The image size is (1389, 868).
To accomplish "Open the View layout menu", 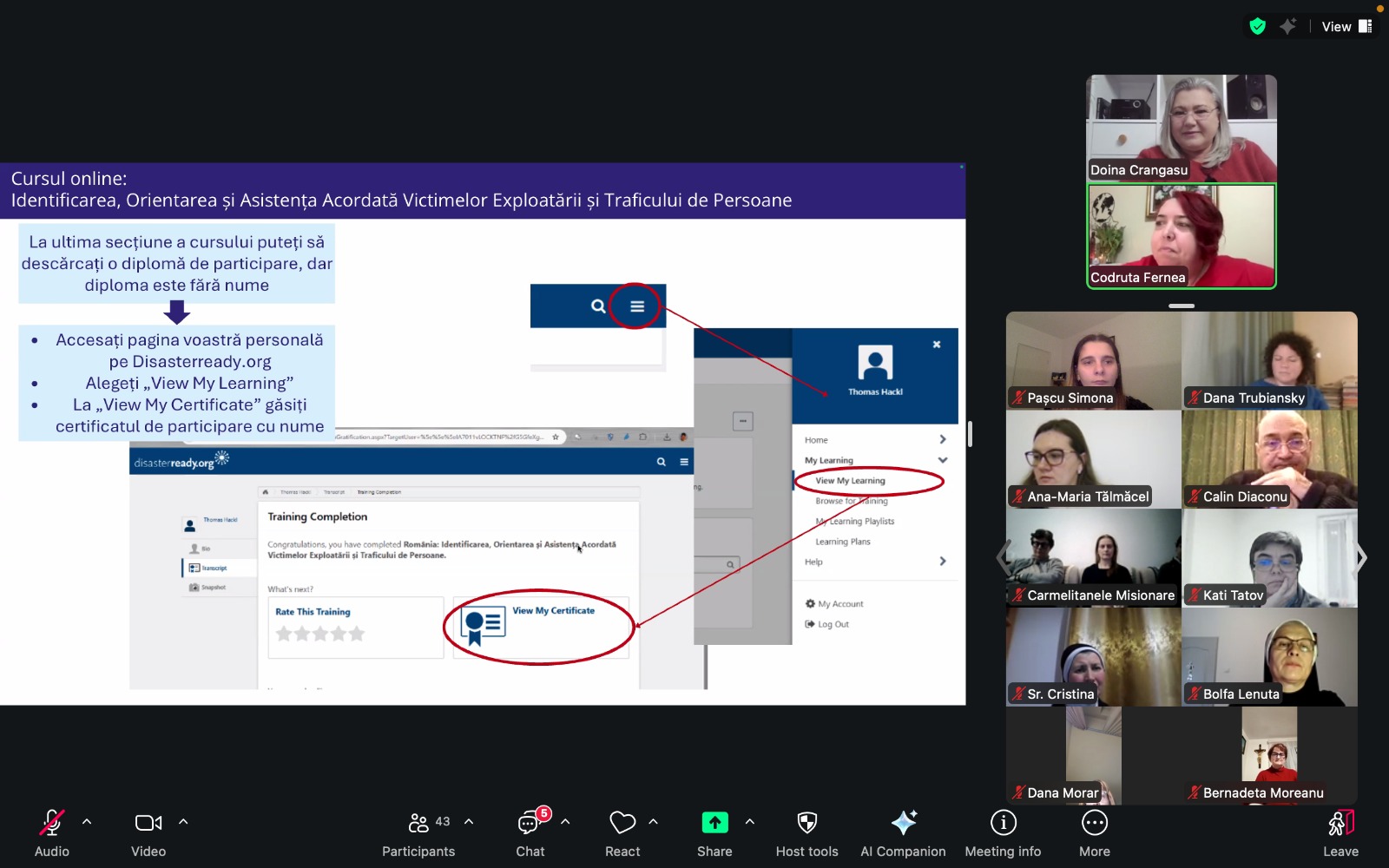I will pyautogui.click(x=1346, y=27).
